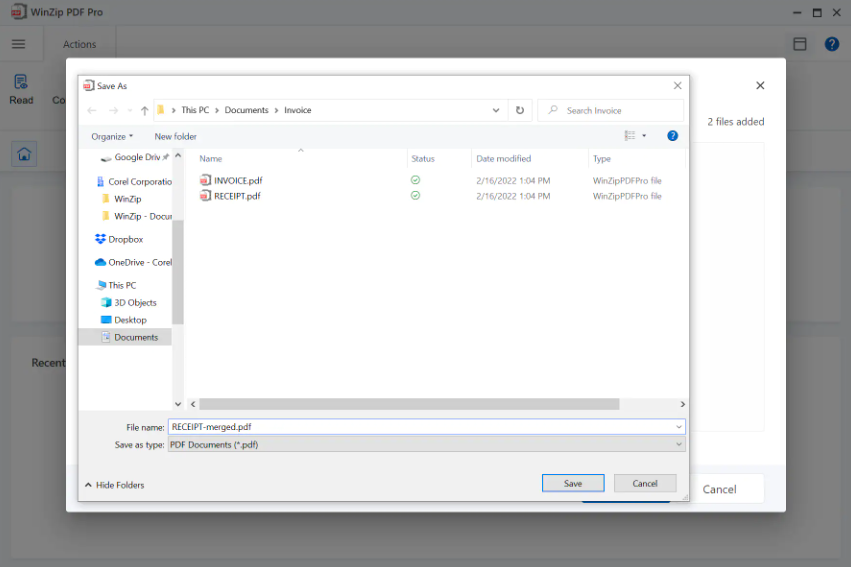Viewport: 851px width, 567px height.
Task: Click the INVOICE.pdf date modified cell
Action: point(513,181)
